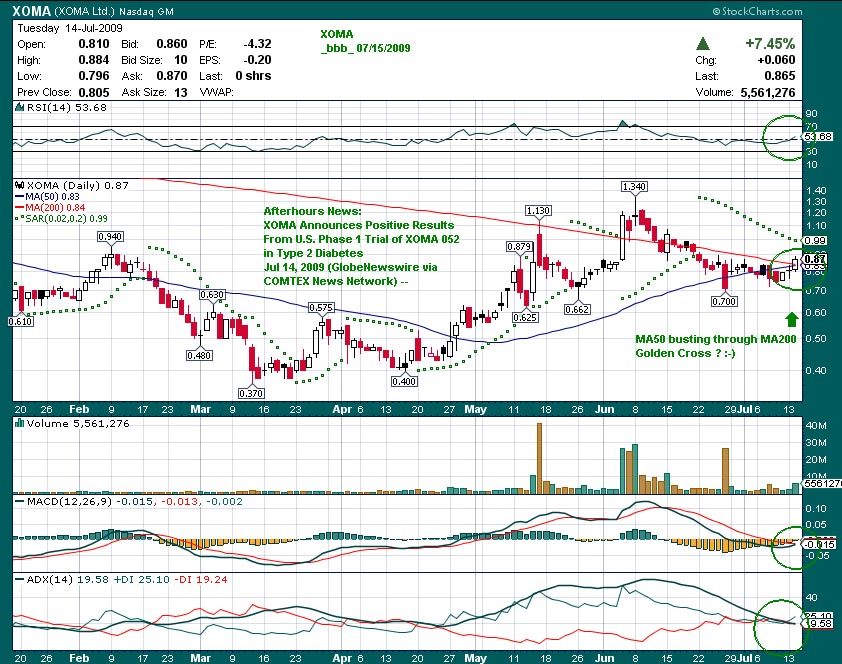Click the 0.630 price label

pyautogui.click(x=212, y=294)
